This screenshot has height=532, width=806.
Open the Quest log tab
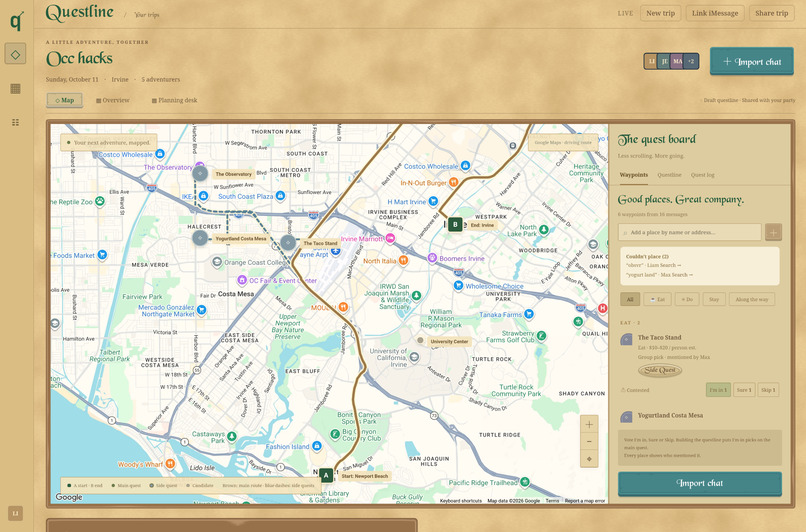[x=702, y=175]
